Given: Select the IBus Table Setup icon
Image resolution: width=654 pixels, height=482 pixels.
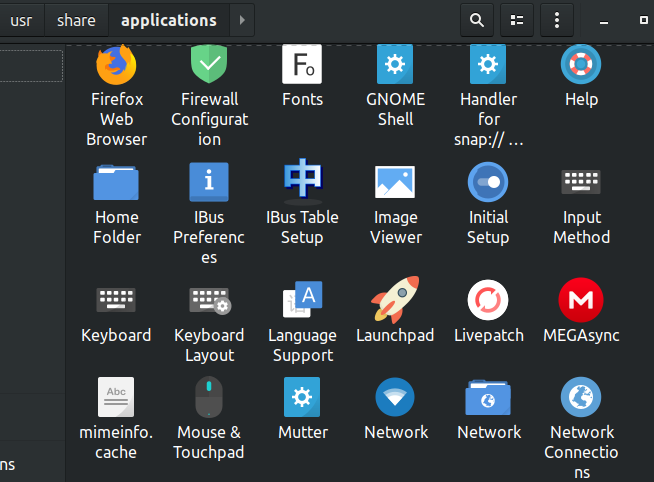Looking at the screenshot, I should (303, 182).
